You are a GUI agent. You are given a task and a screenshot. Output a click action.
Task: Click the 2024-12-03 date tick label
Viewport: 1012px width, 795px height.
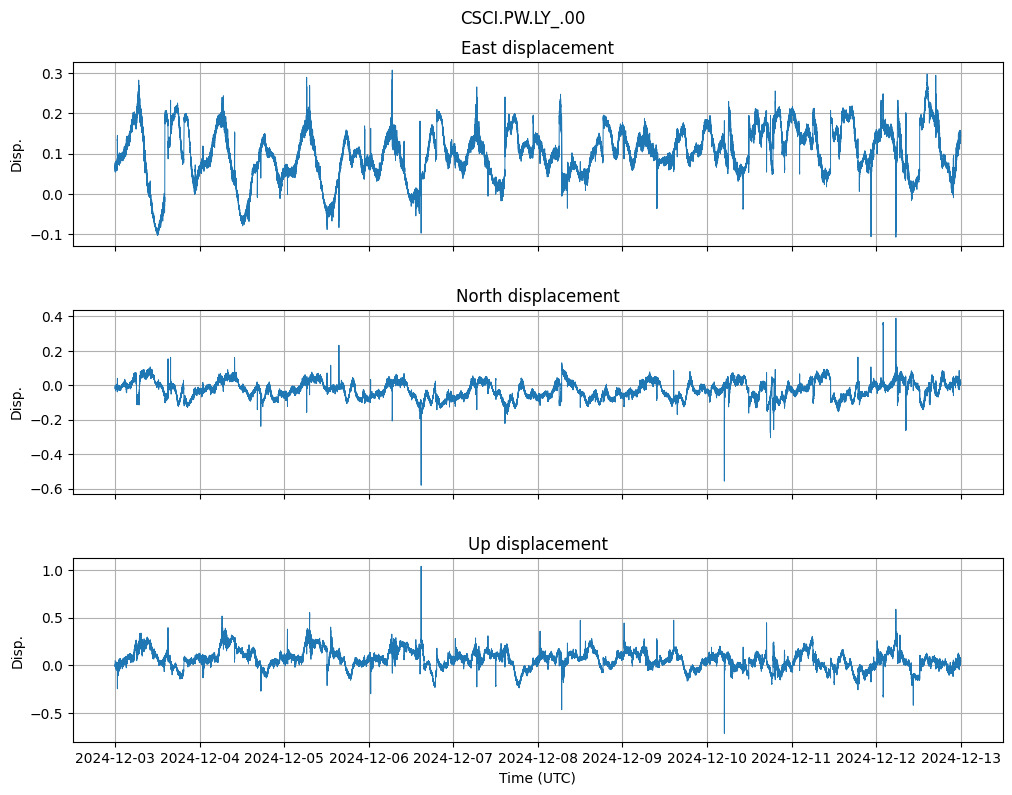click(115, 758)
